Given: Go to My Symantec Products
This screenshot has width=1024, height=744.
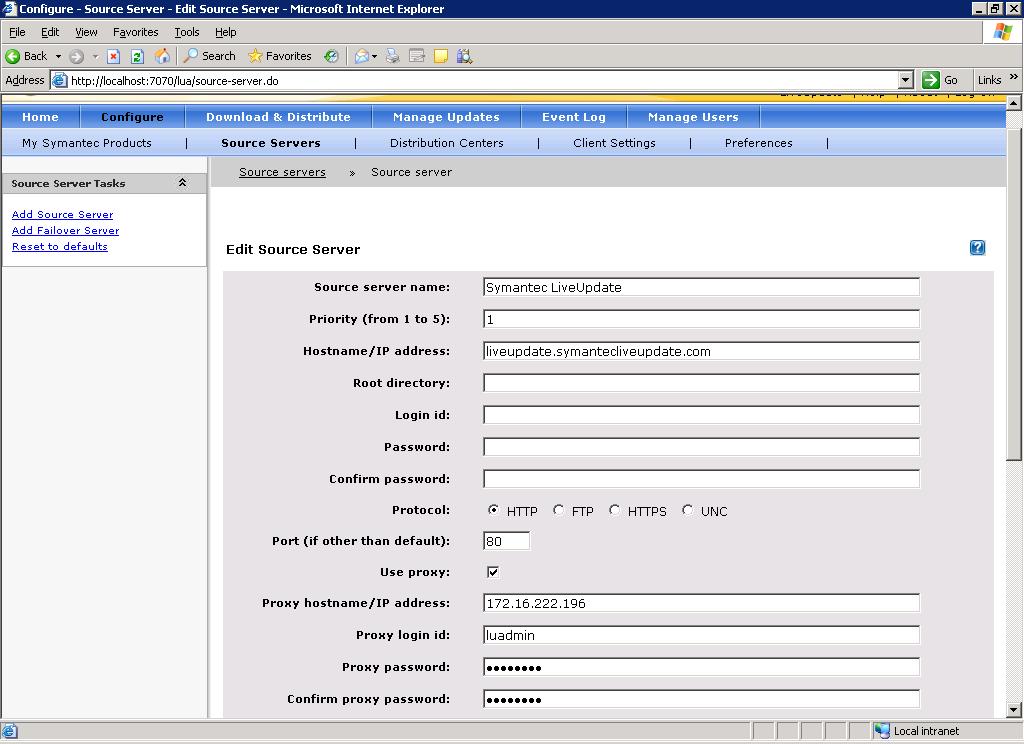Looking at the screenshot, I should pos(87,143).
